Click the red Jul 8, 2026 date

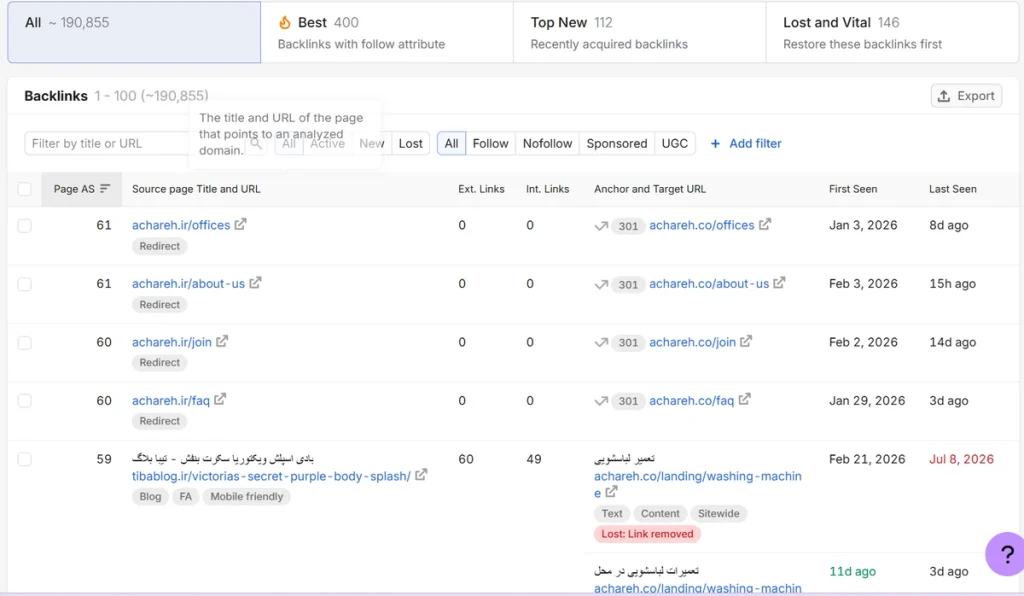point(961,459)
